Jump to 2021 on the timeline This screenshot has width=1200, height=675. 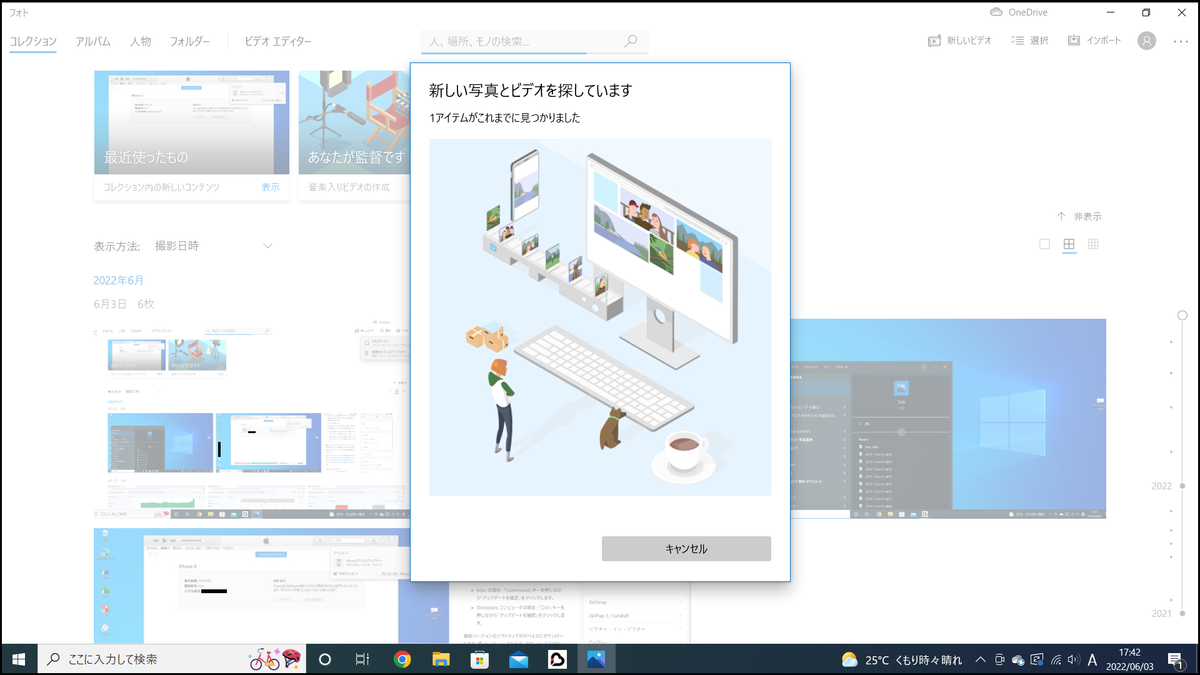click(1161, 613)
